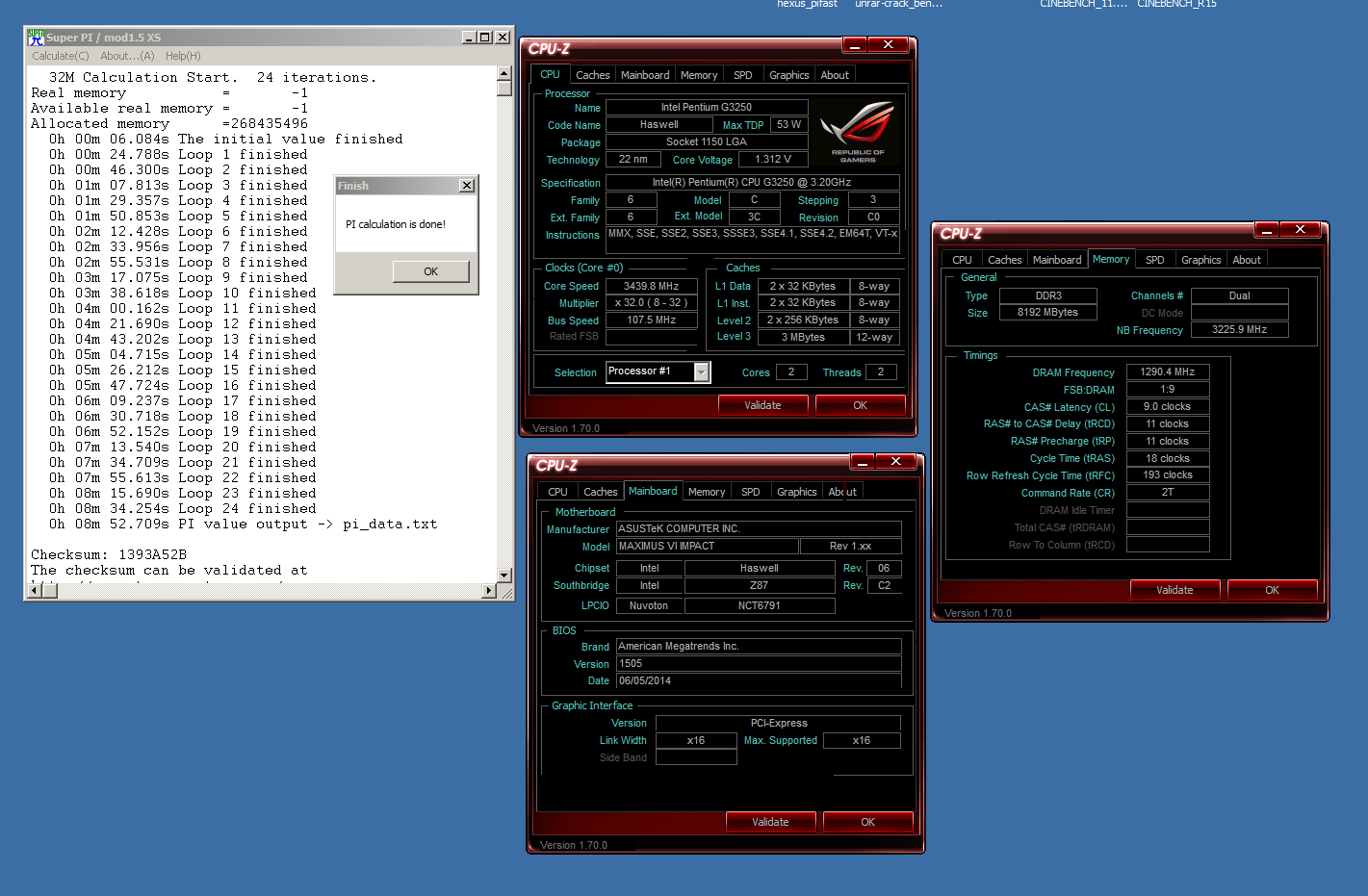Image resolution: width=1368 pixels, height=896 pixels.
Task: Select CPU tab in the Memory CPU-Z window
Action: click(963, 260)
